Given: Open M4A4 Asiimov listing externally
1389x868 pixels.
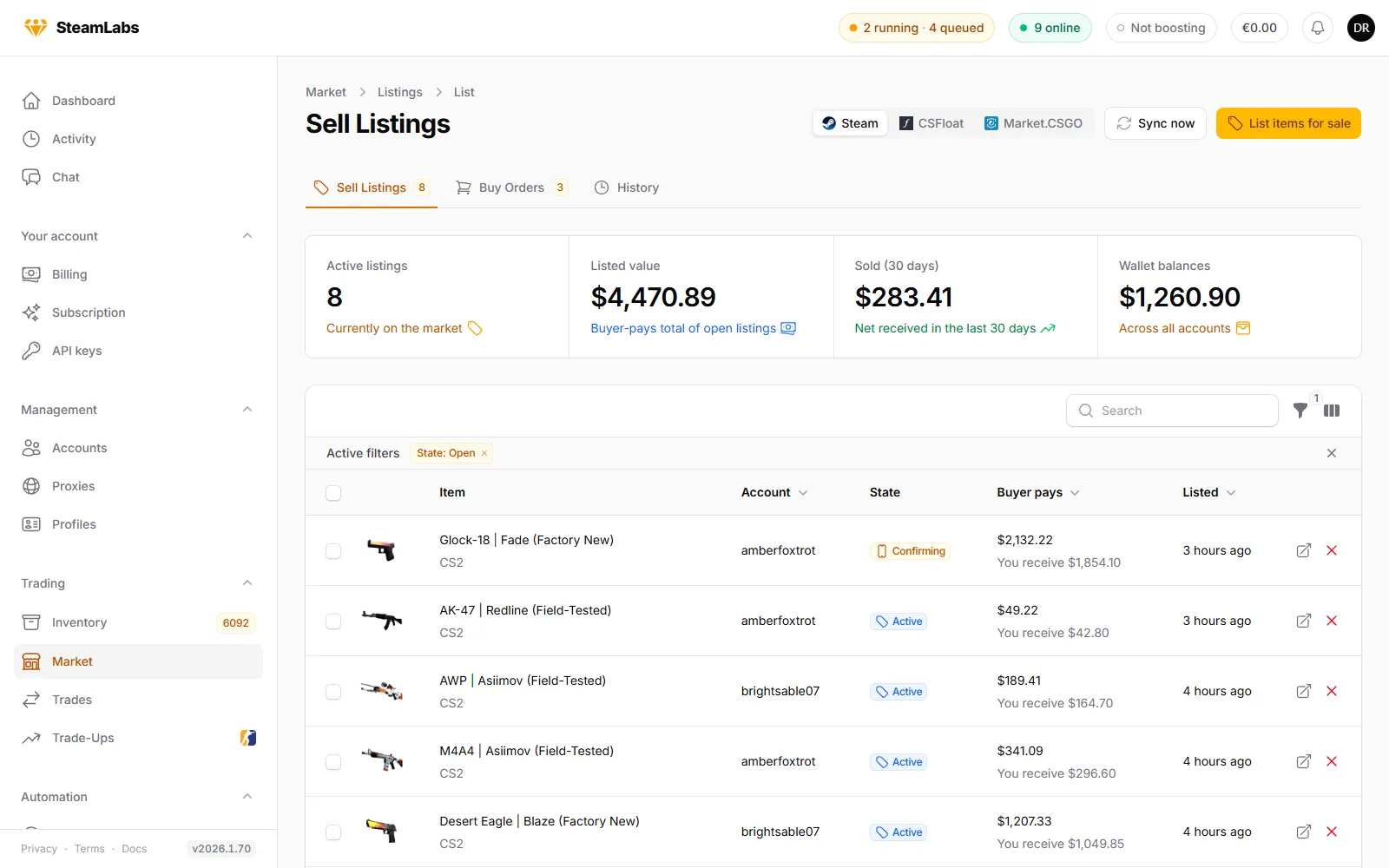Looking at the screenshot, I should [x=1304, y=761].
